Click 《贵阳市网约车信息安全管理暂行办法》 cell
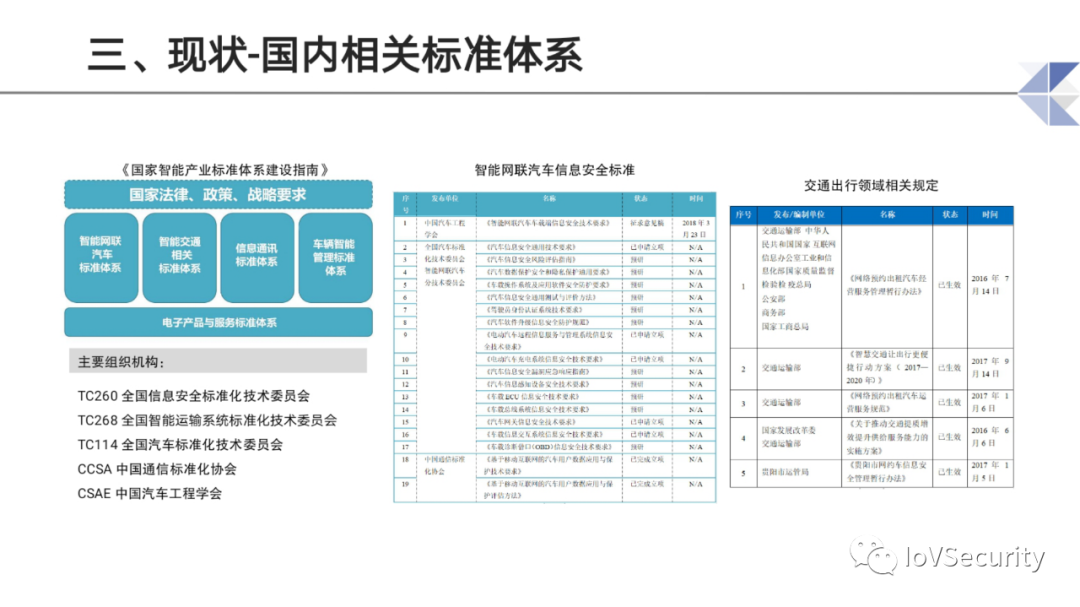Image resolution: width=1080 pixels, height=607 pixels. [x=887, y=472]
